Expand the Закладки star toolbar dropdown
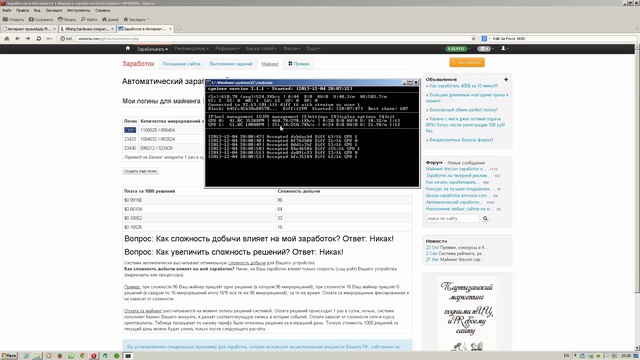Screen dimensions: 640x360 click(x=136, y=19)
